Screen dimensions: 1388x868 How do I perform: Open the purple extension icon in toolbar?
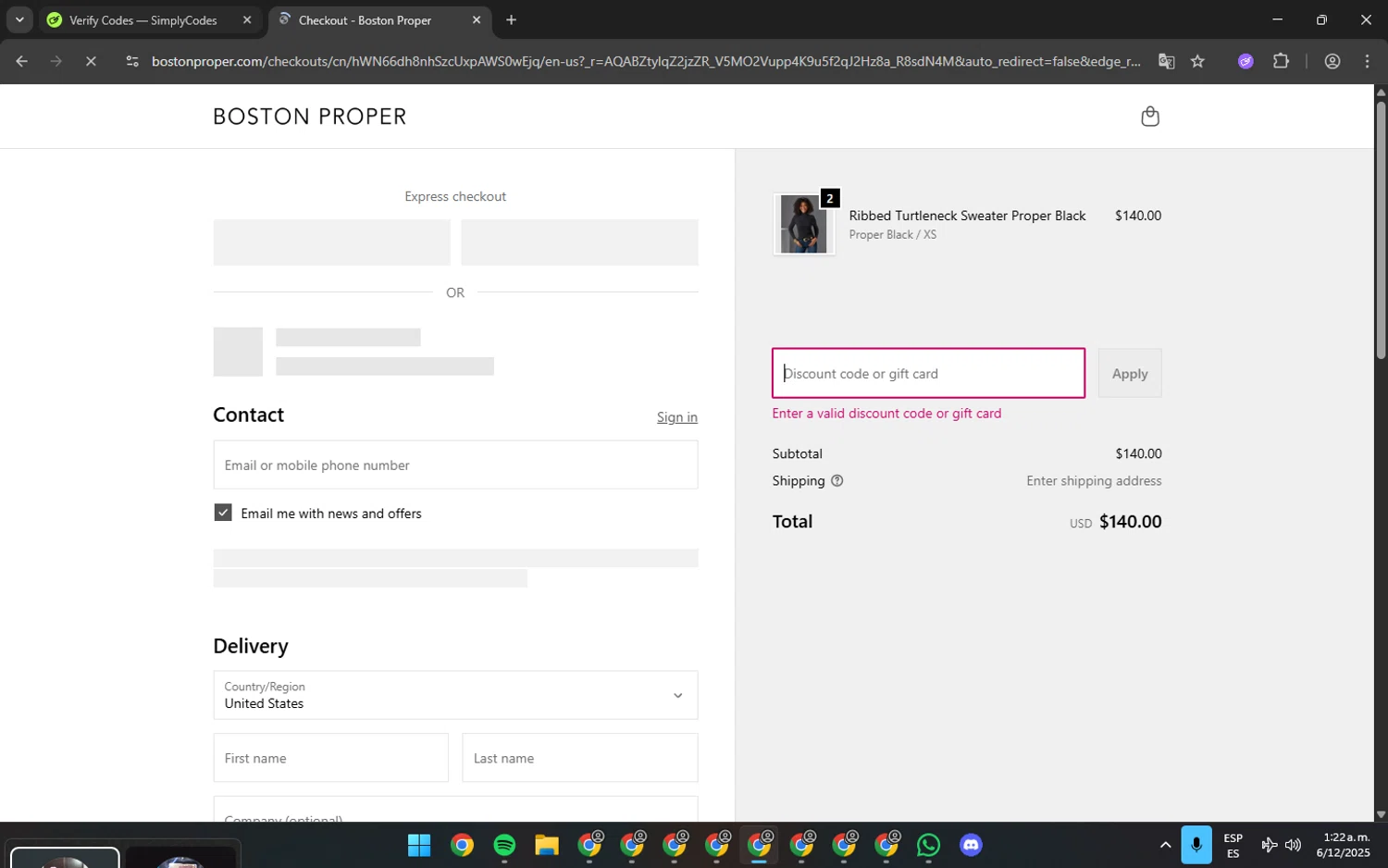(x=1245, y=61)
